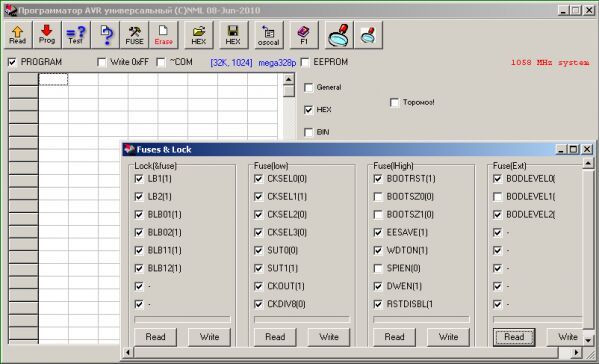Viewport: 599px width, 364px height.
Task: Save HEX file using floppy icon
Action: 233,35
